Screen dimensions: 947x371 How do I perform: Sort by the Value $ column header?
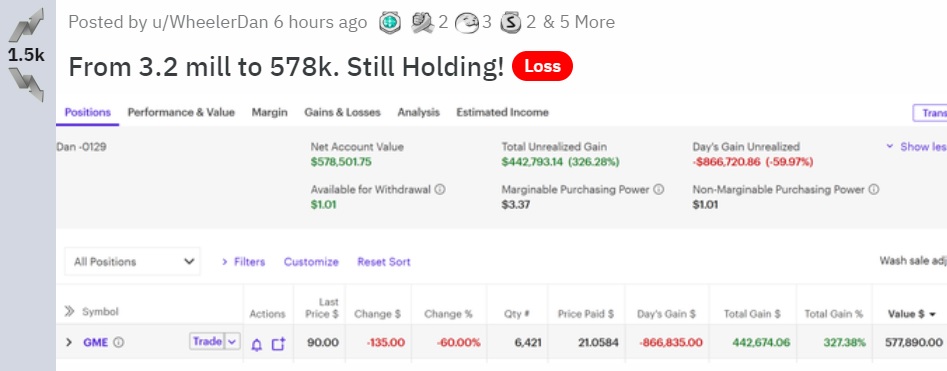coord(911,314)
